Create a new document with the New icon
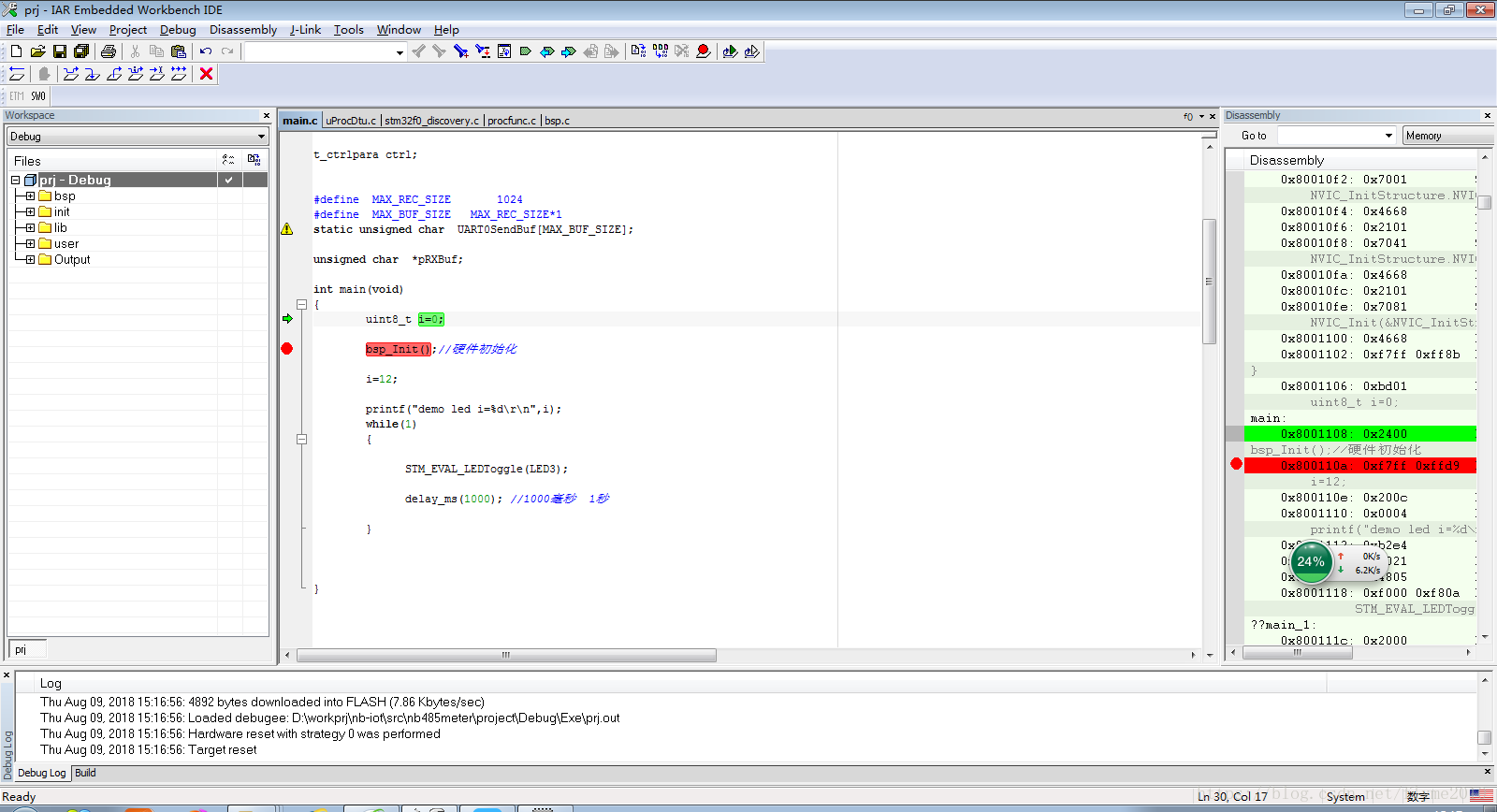 click(16, 51)
